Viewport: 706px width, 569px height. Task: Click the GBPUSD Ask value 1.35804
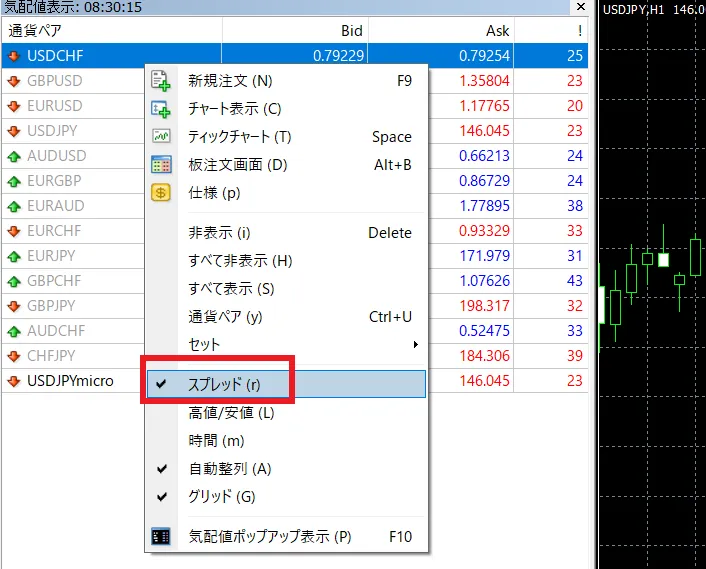(x=484, y=81)
